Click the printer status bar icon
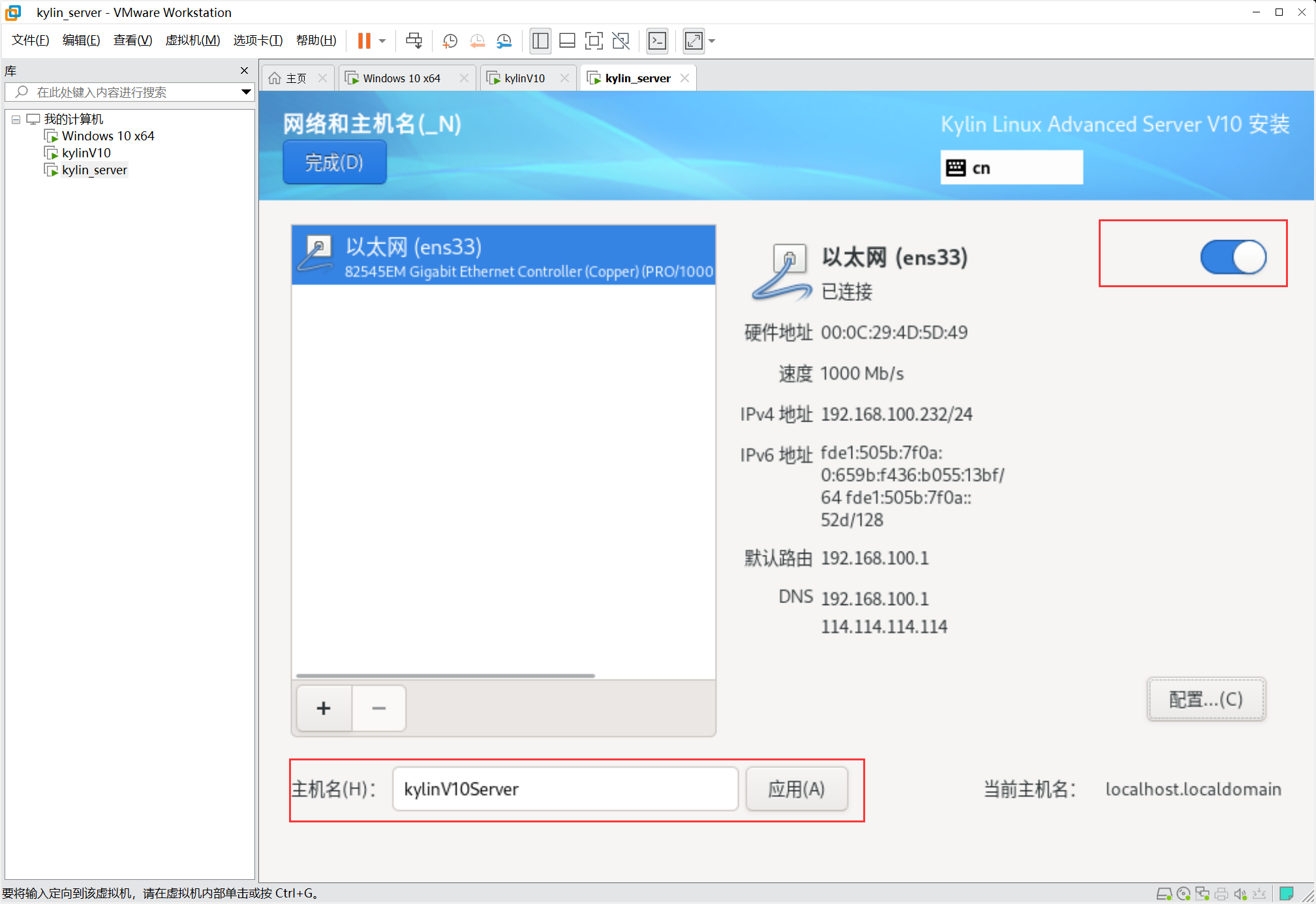The width and height of the screenshot is (1316, 904). [1221, 894]
